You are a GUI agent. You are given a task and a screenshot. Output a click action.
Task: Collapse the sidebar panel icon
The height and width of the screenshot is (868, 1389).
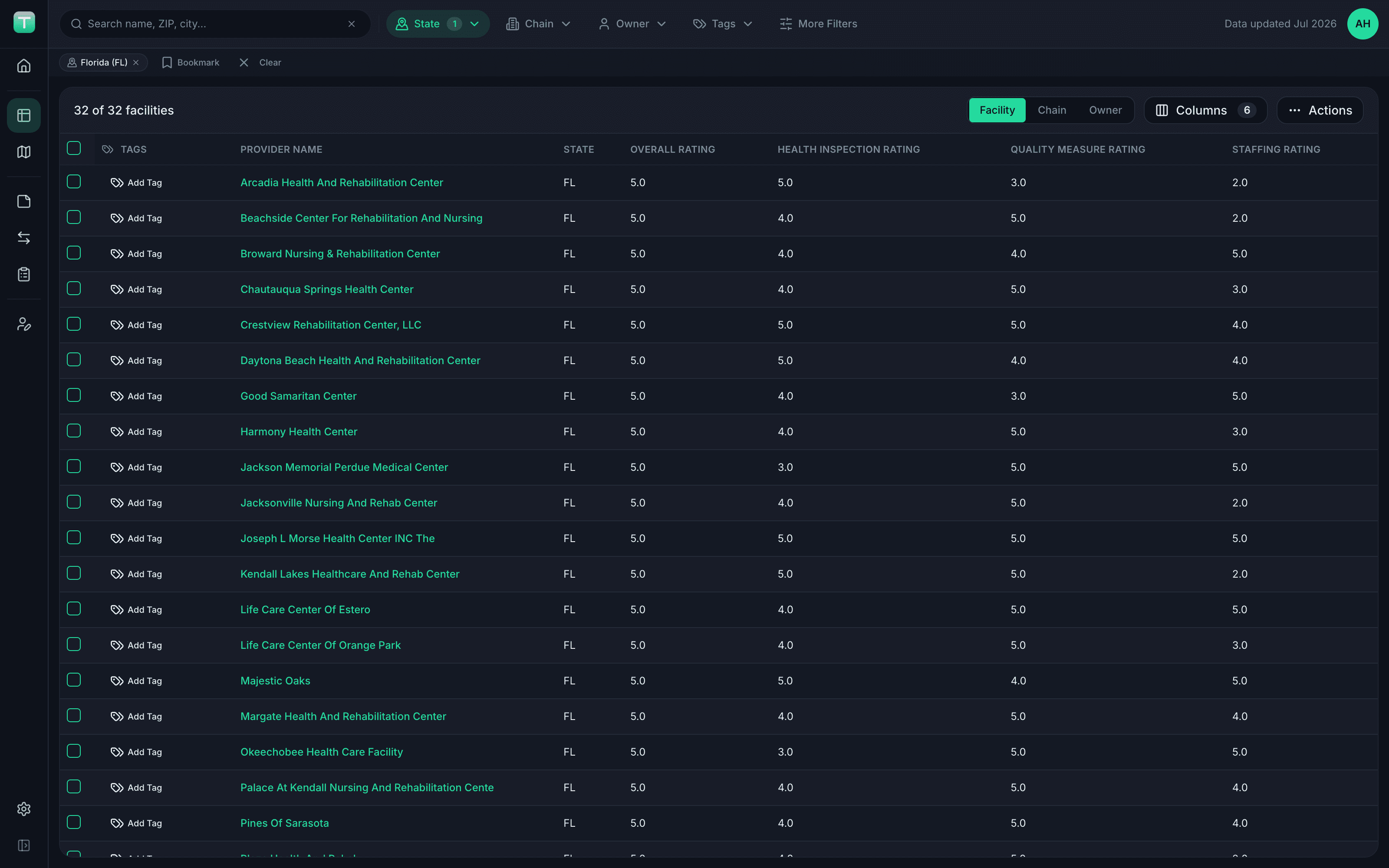[x=23, y=845]
